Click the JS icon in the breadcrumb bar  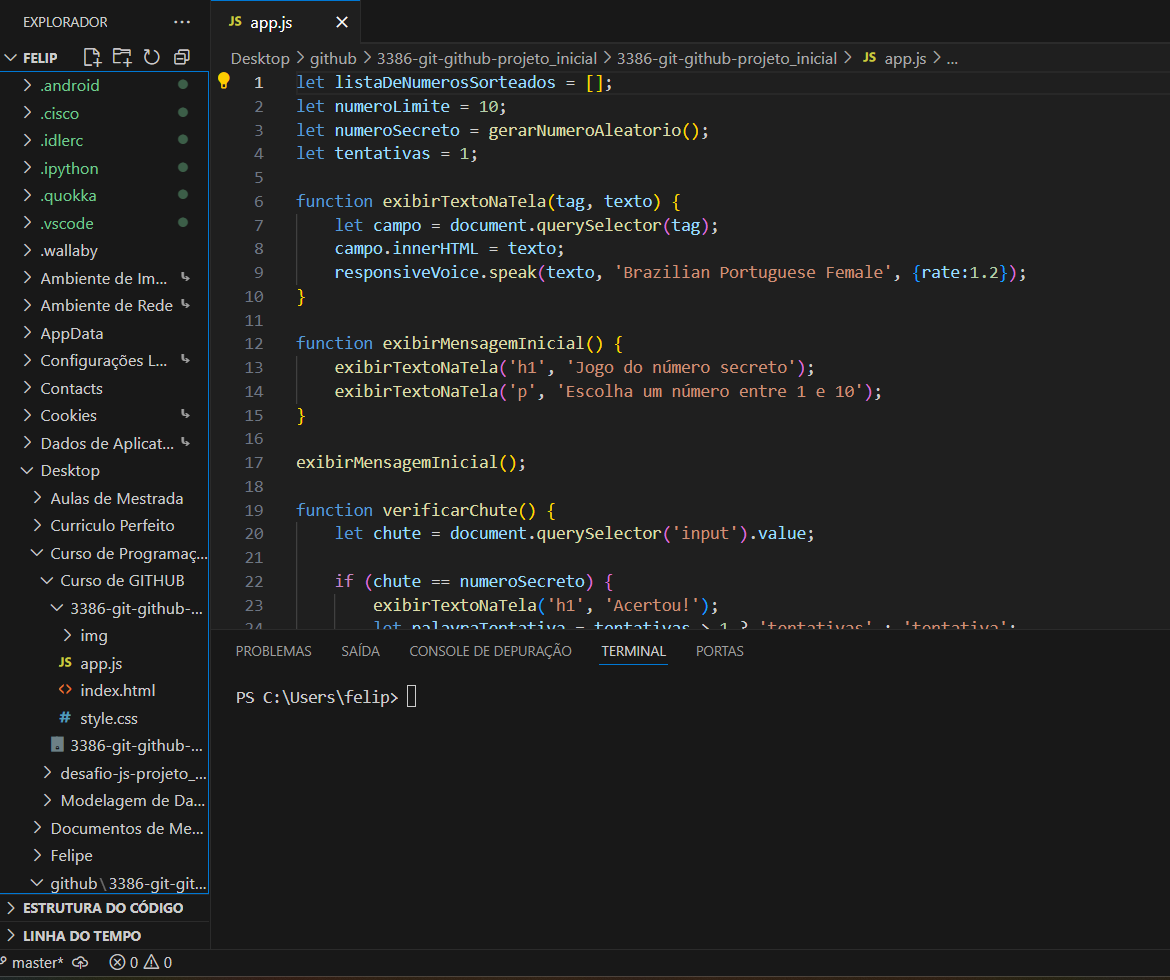coord(869,57)
